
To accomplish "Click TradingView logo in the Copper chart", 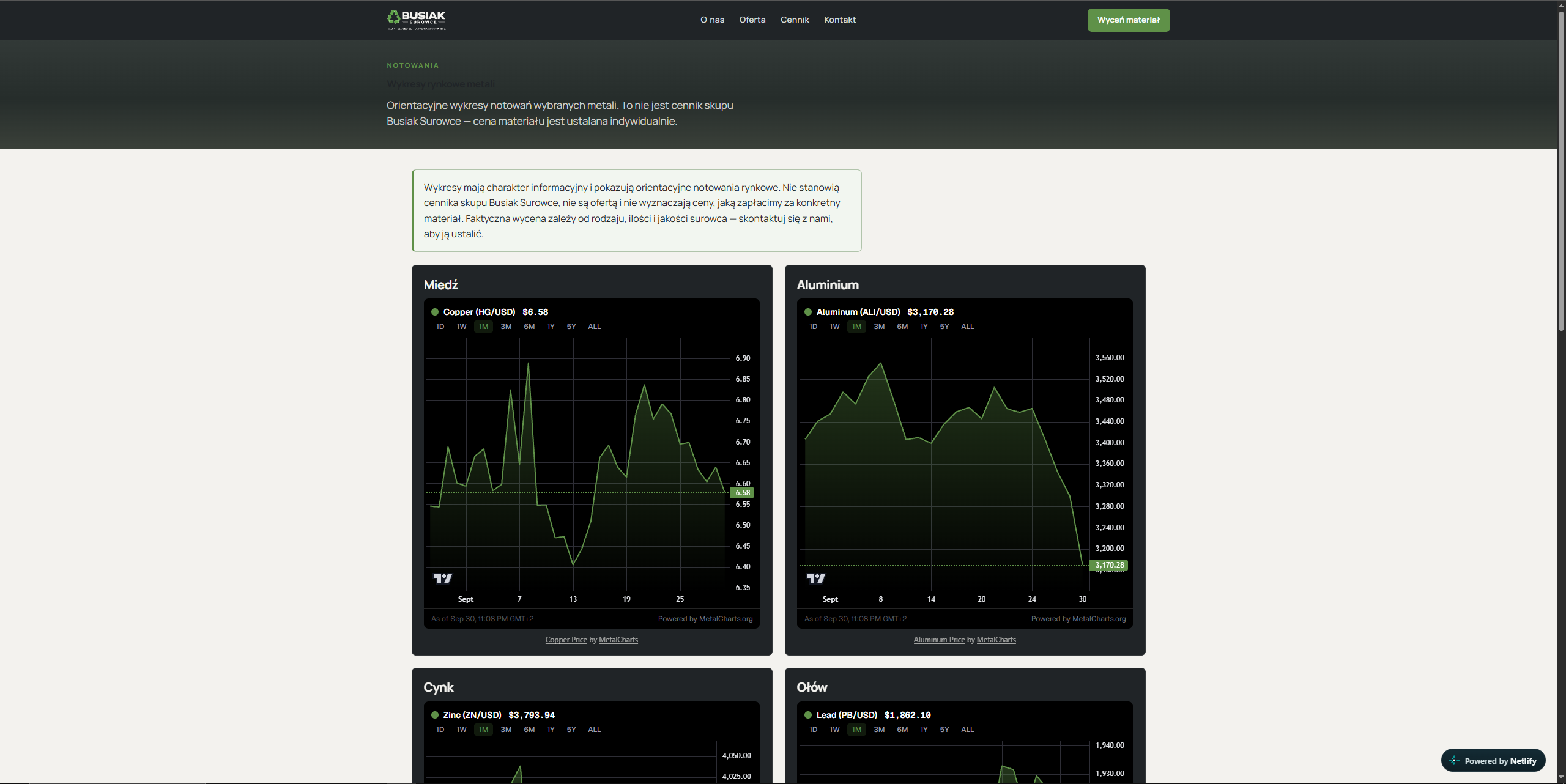I will pos(443,579).
